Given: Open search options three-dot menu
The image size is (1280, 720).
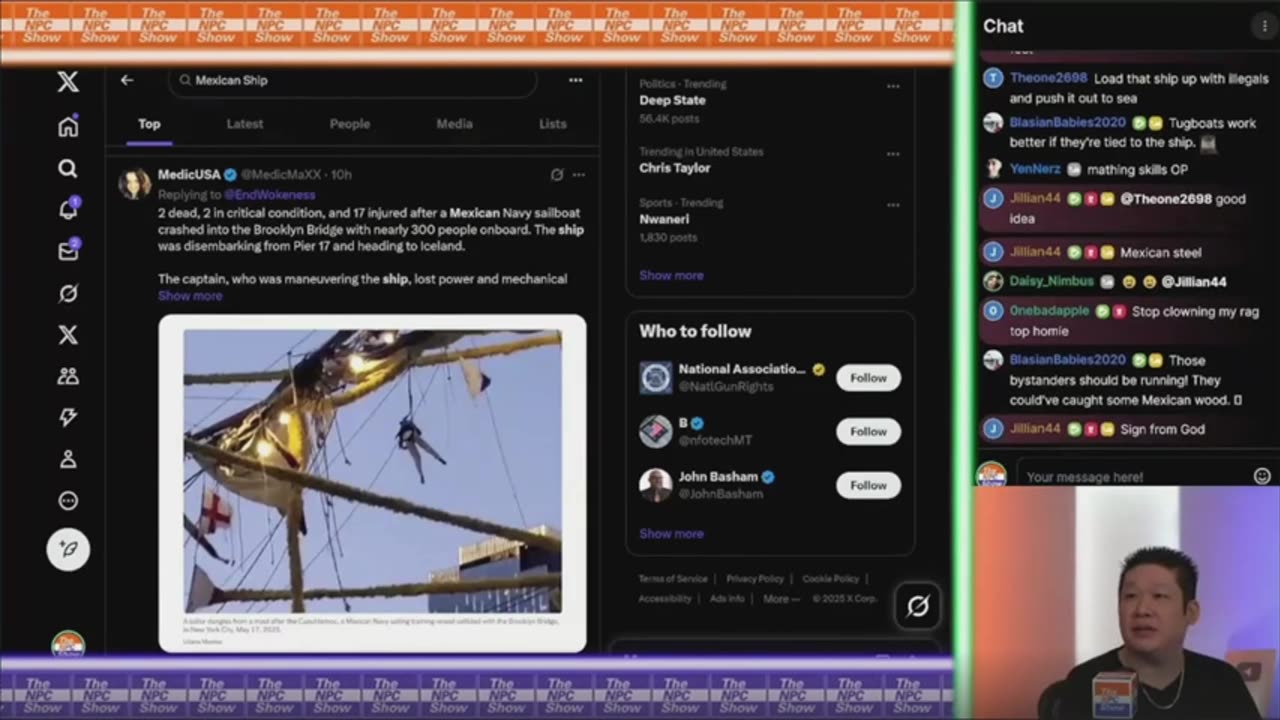Looking at the screenshot, I should click(575, 80).
